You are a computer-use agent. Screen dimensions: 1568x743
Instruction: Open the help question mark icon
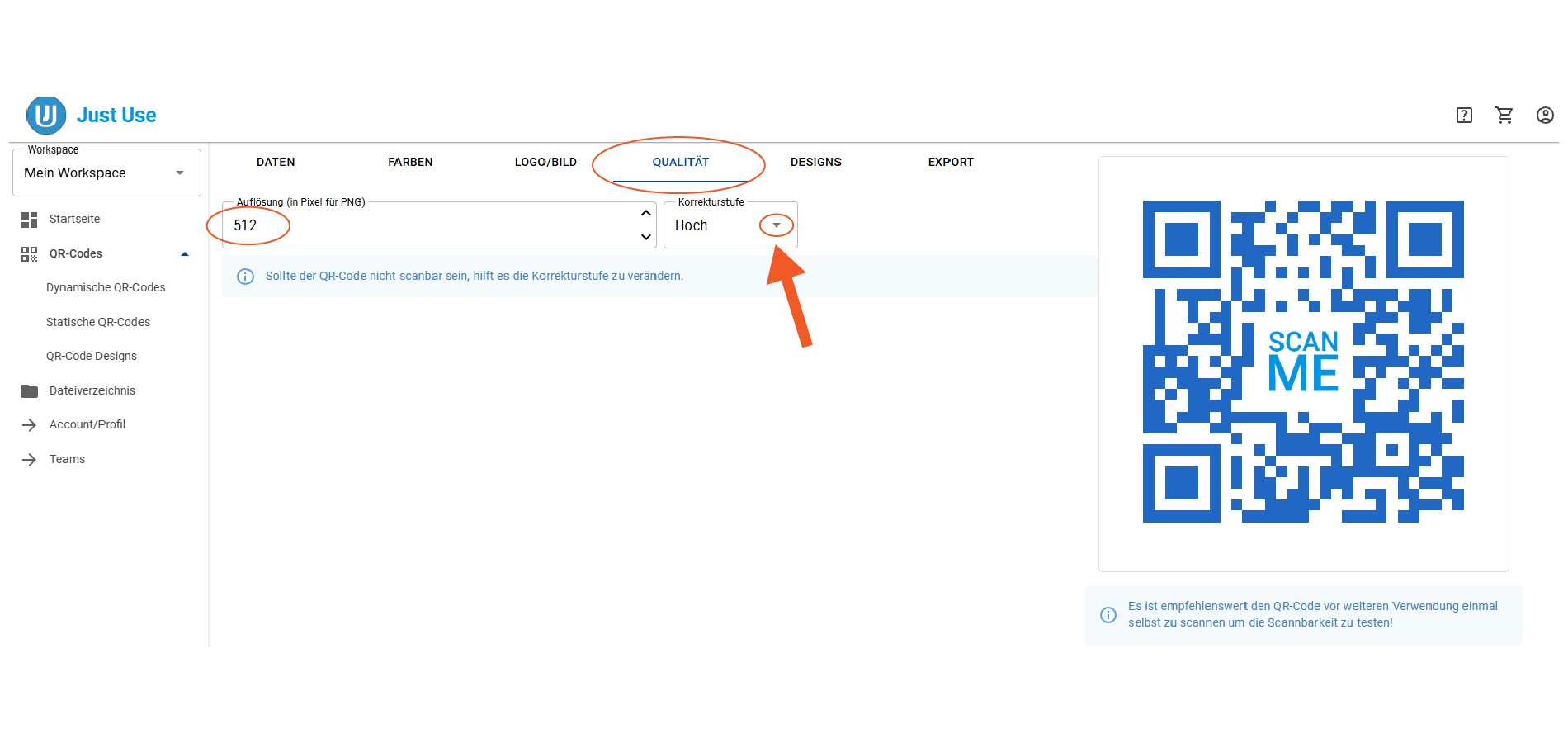1464,116
